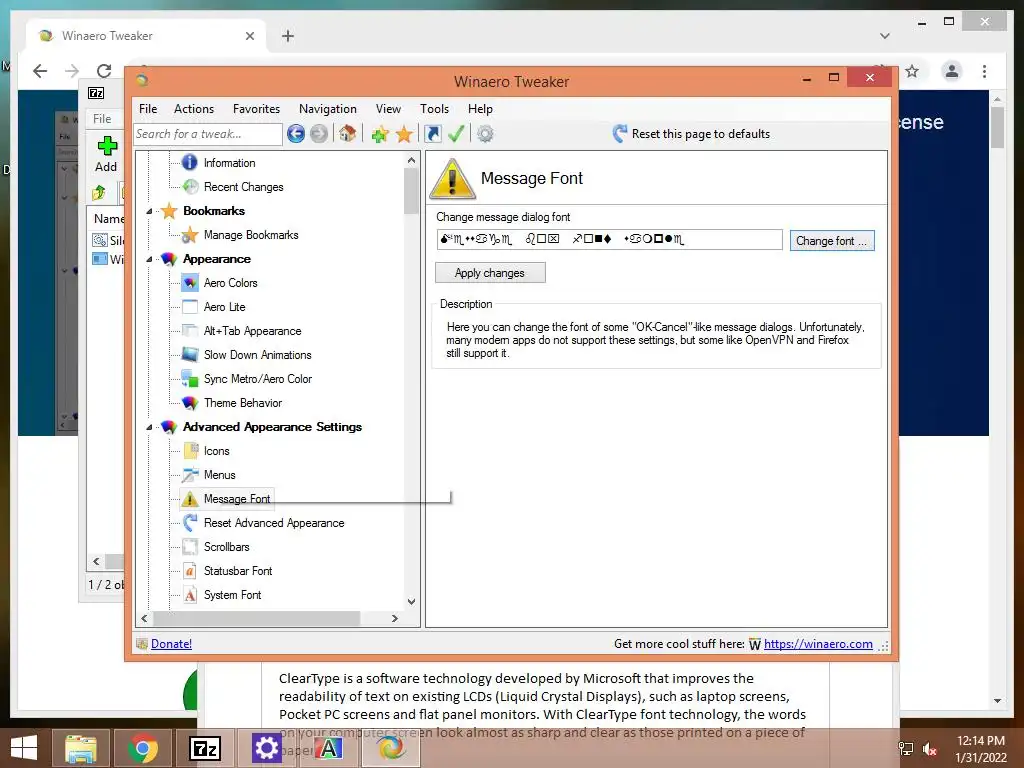Click the export shortcut arrow toolbar icon
Viewport: 1024px width, 768px height.
pyautogui.click(x=432, y=134)
